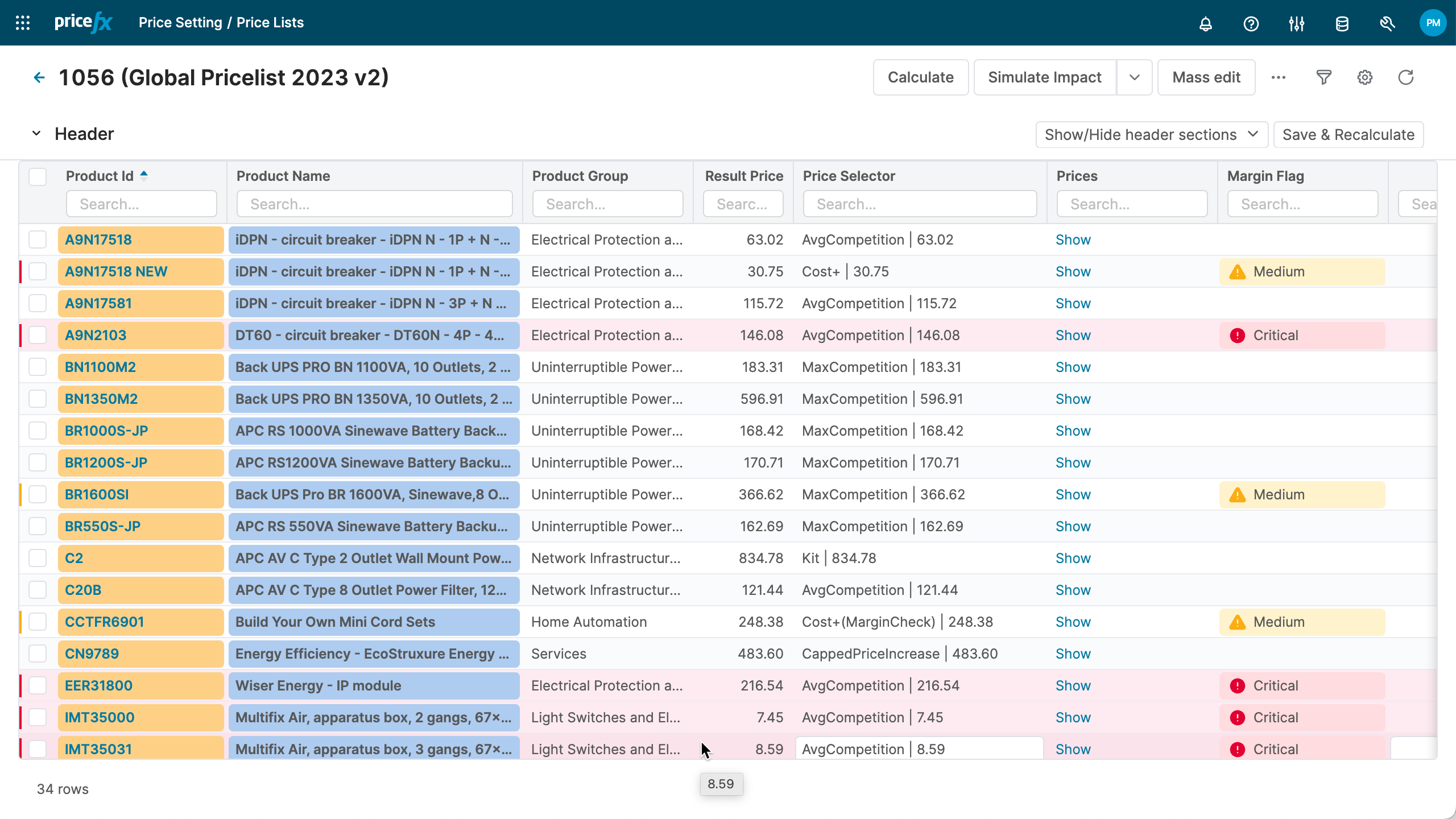The image size is (1456, 819).
Task: Check the BR1600SI row checkbox
Action: point(38,494)
